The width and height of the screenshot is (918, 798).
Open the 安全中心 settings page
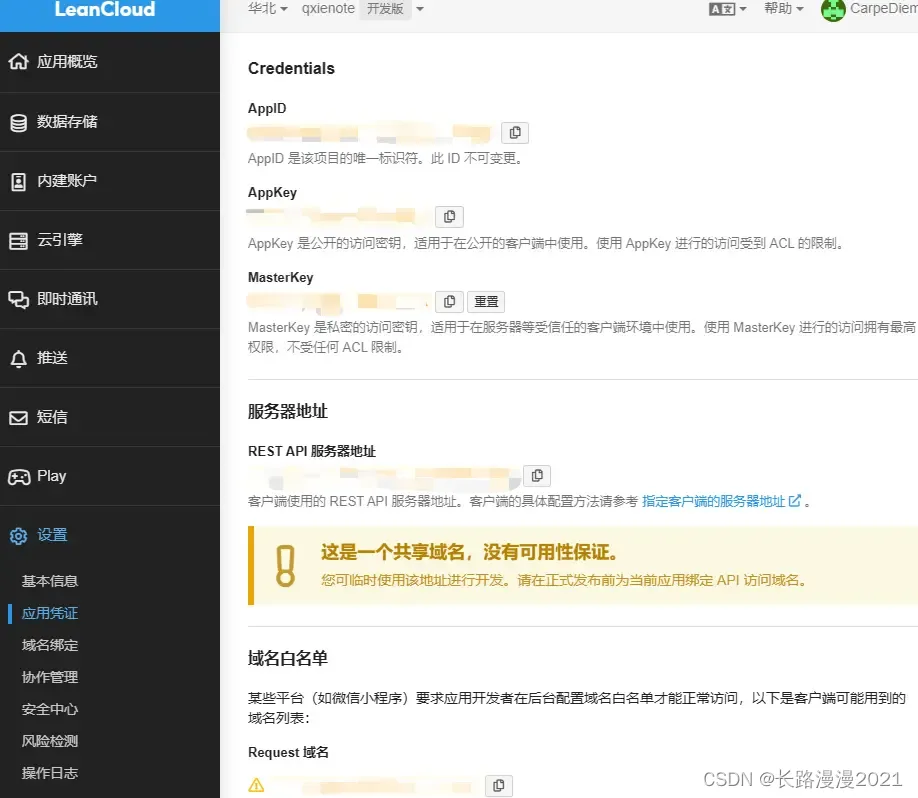click(50, 709)
